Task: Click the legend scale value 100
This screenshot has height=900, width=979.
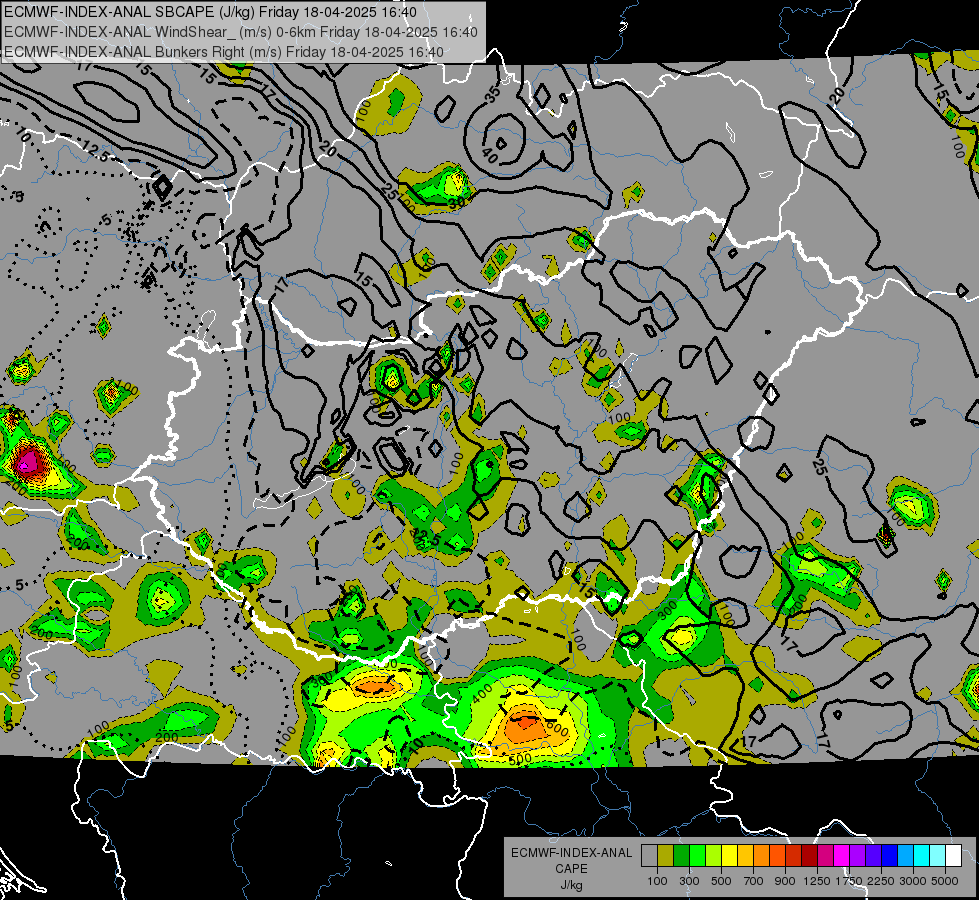Action: 657,881
